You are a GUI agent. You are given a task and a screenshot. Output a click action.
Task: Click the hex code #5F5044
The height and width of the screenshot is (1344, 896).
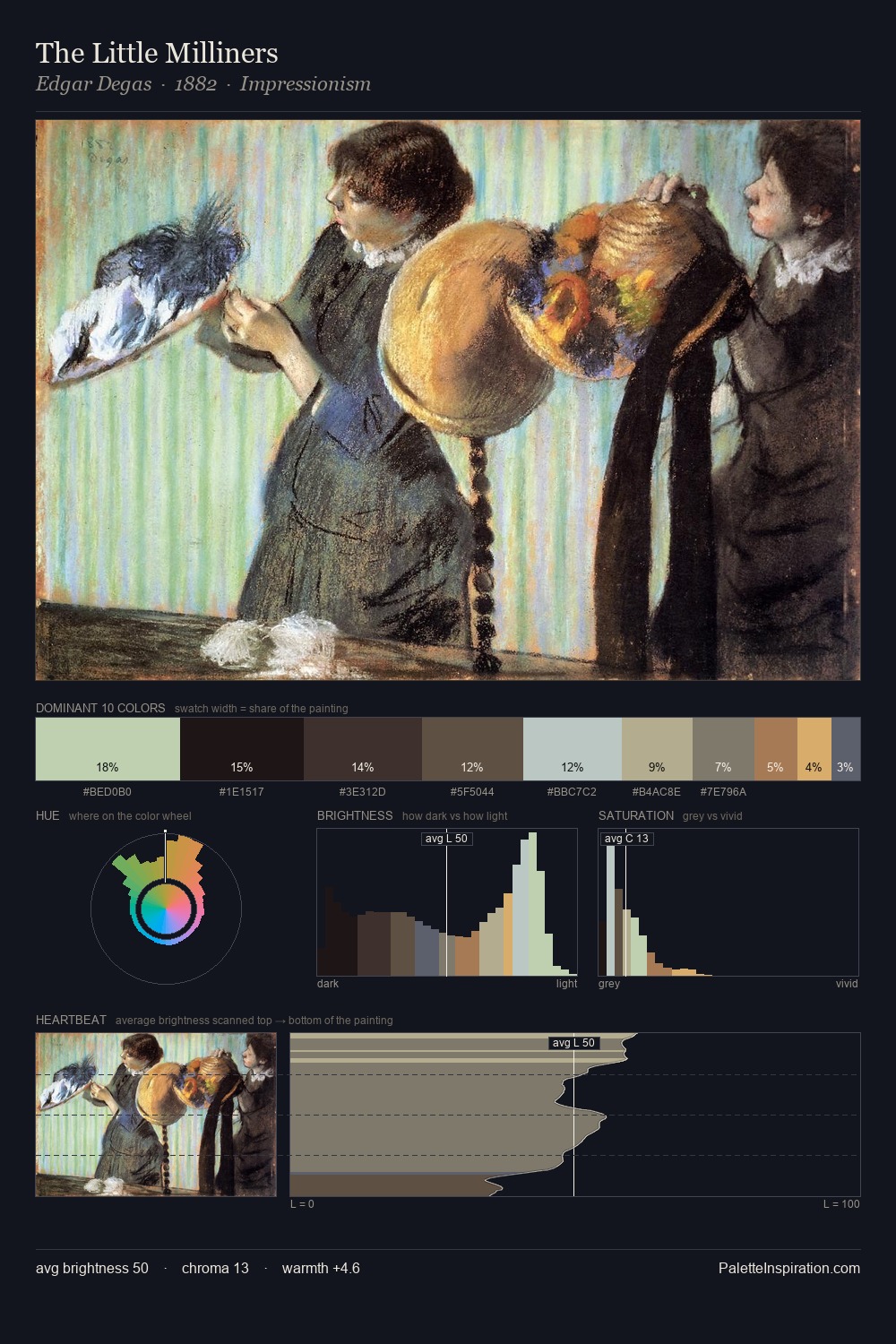point(472,792)
